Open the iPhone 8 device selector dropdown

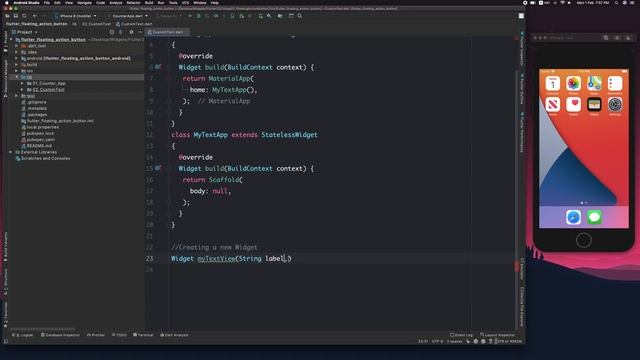coord(76,16)
